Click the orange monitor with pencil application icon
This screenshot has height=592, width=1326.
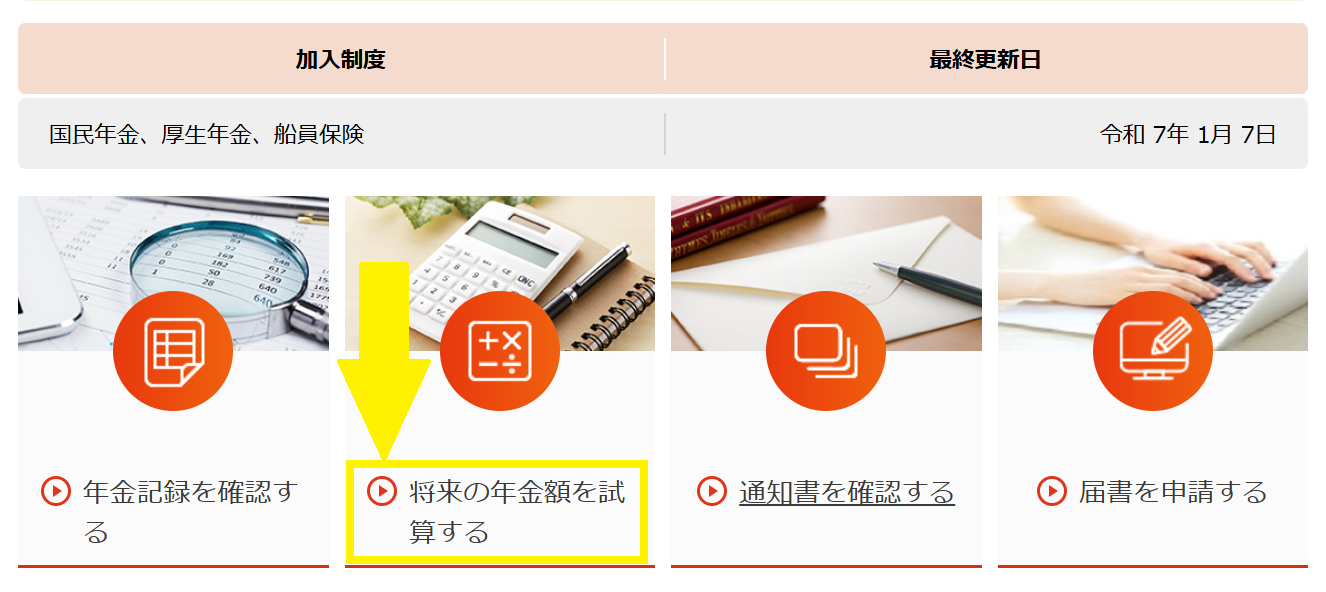coord(1153,351)
